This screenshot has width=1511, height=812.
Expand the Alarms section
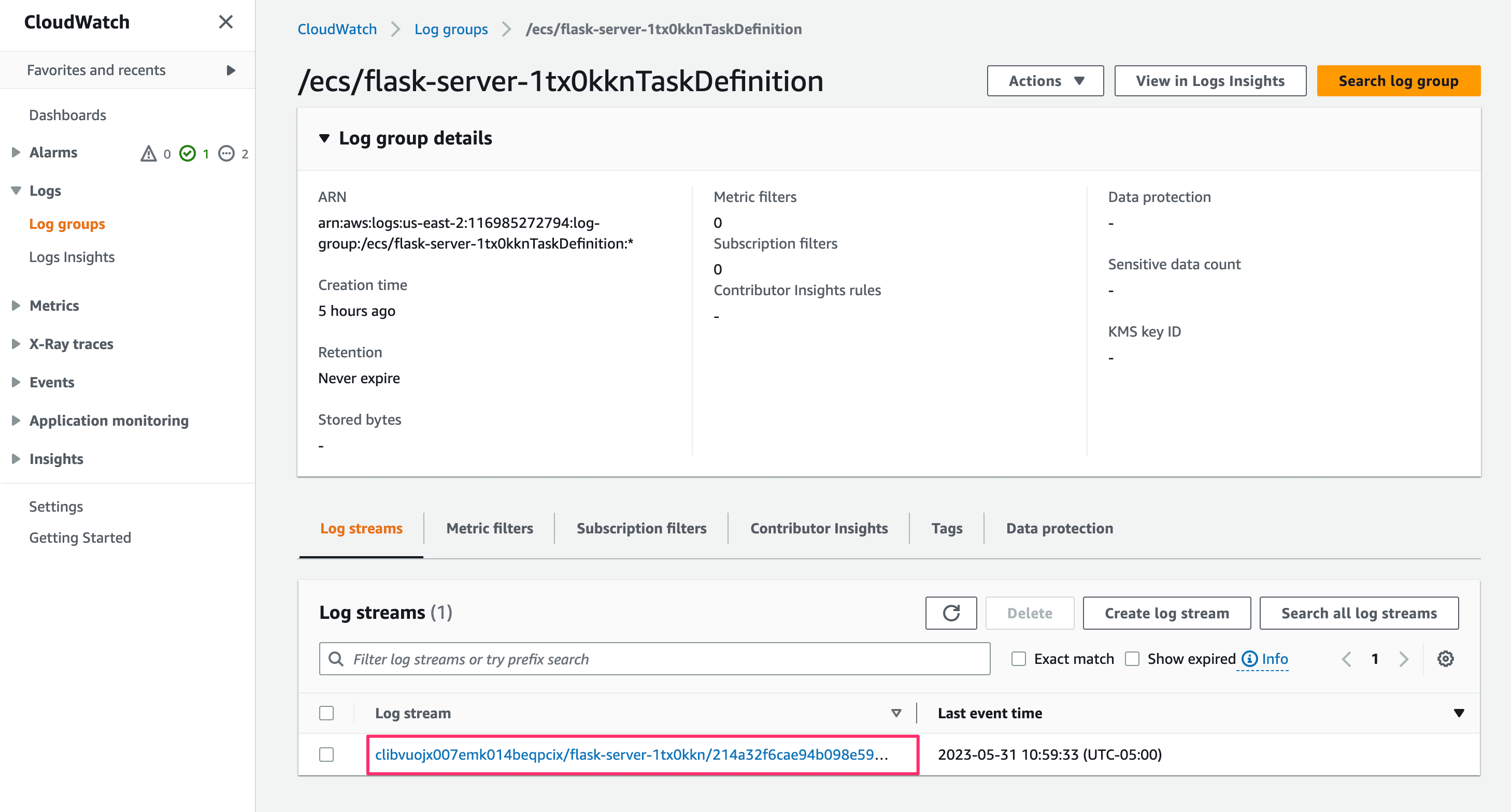(16, 152)
